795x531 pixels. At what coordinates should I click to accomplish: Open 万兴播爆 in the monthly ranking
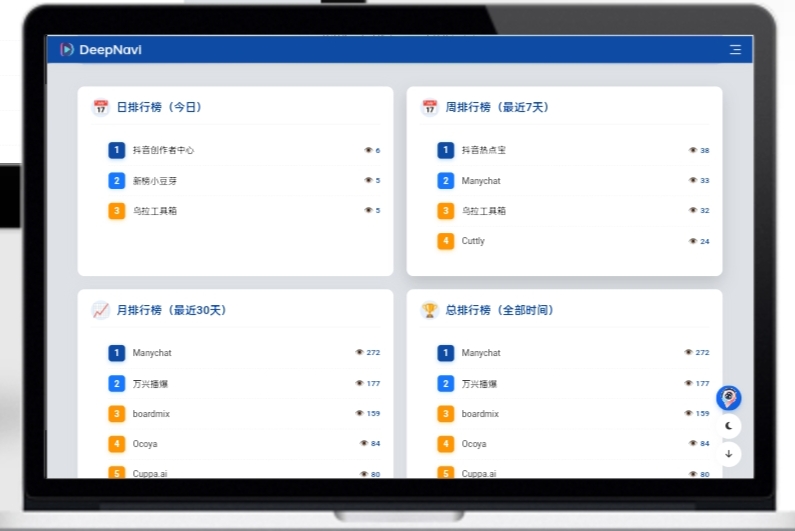(150, 383)
